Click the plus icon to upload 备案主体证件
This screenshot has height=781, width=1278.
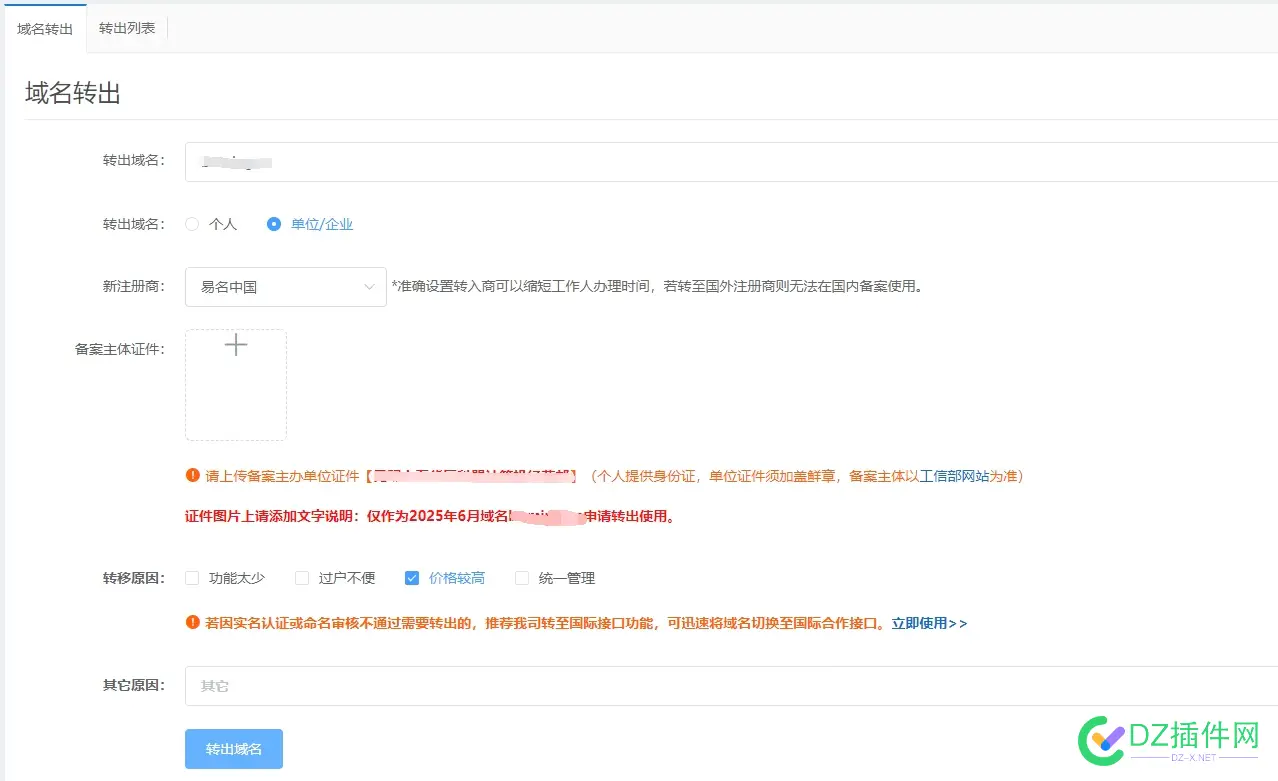coord(236,345)
